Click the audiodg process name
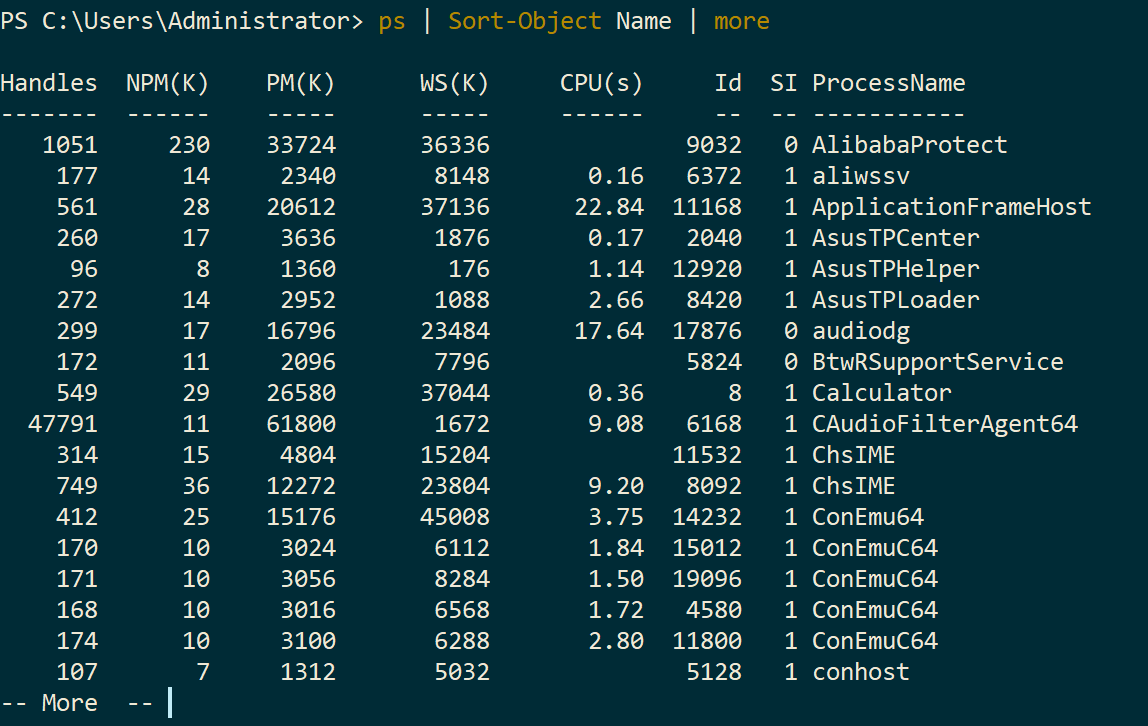The image size is (1148, 726). point(861,331)
